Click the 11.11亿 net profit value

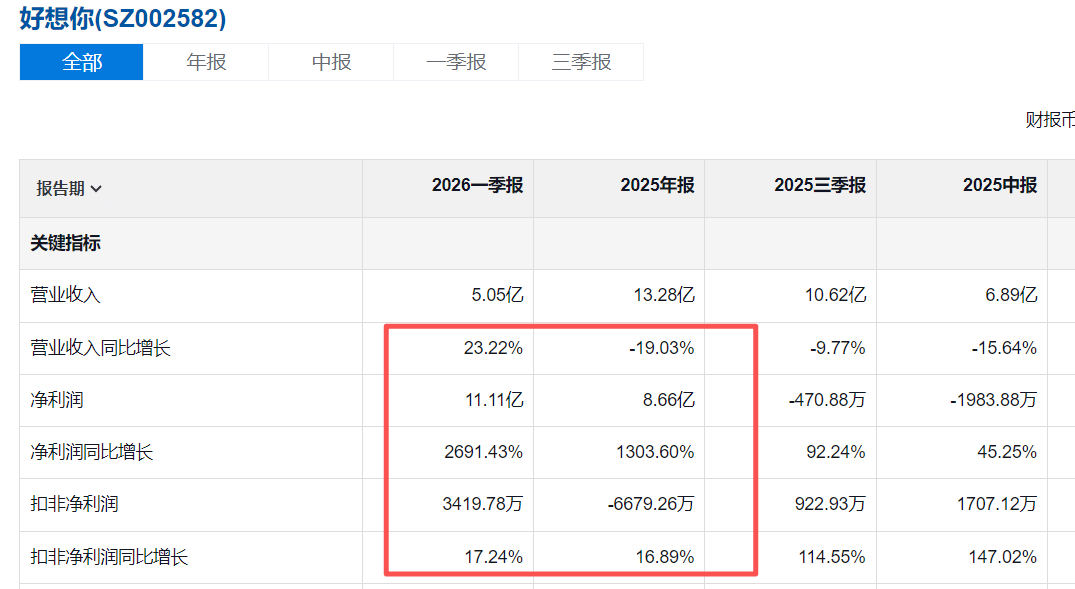point(494,400)
